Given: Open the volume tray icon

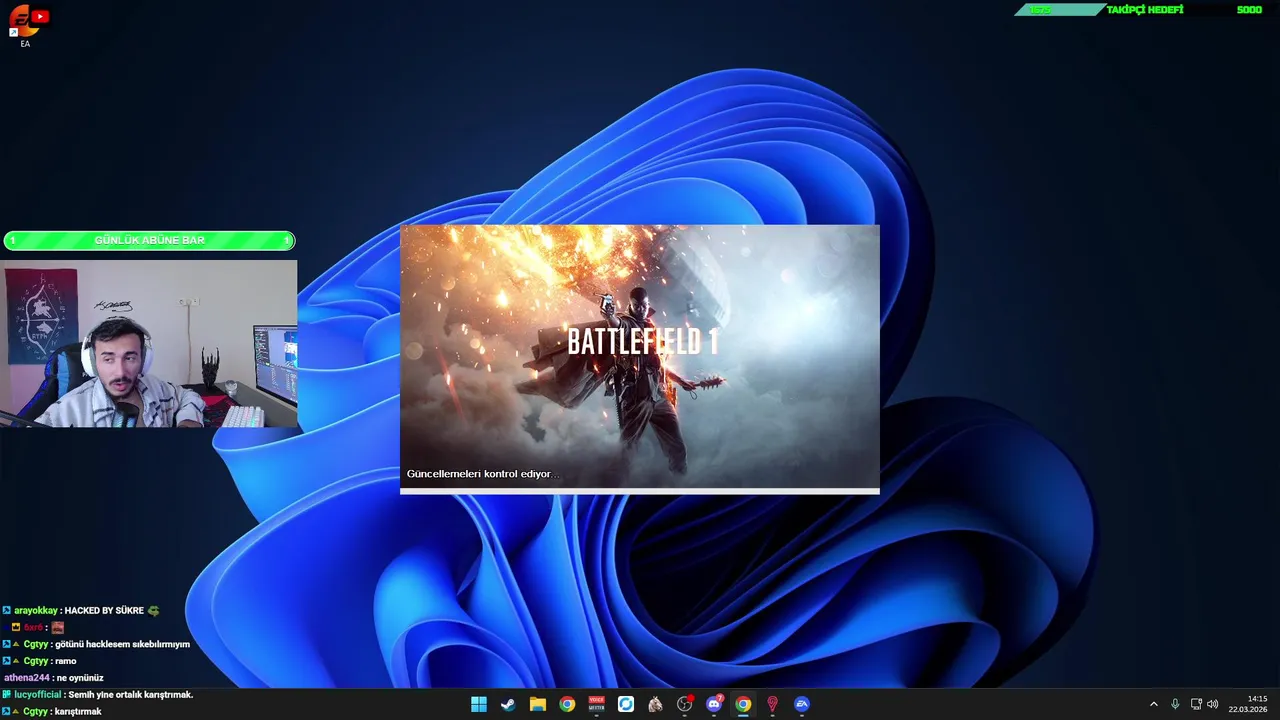Looking at the screenshot, I should [x=1213, y=704].
